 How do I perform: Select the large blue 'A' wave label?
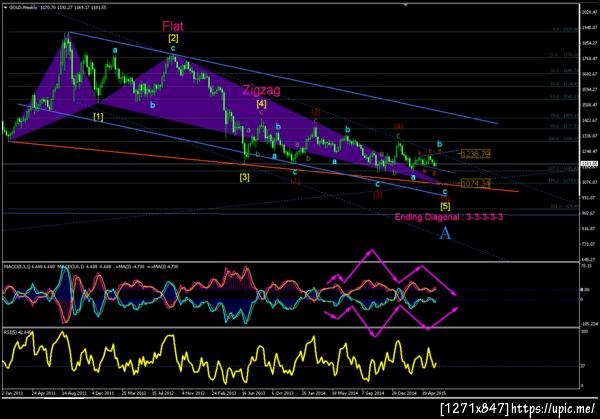[x=445, y=233]
